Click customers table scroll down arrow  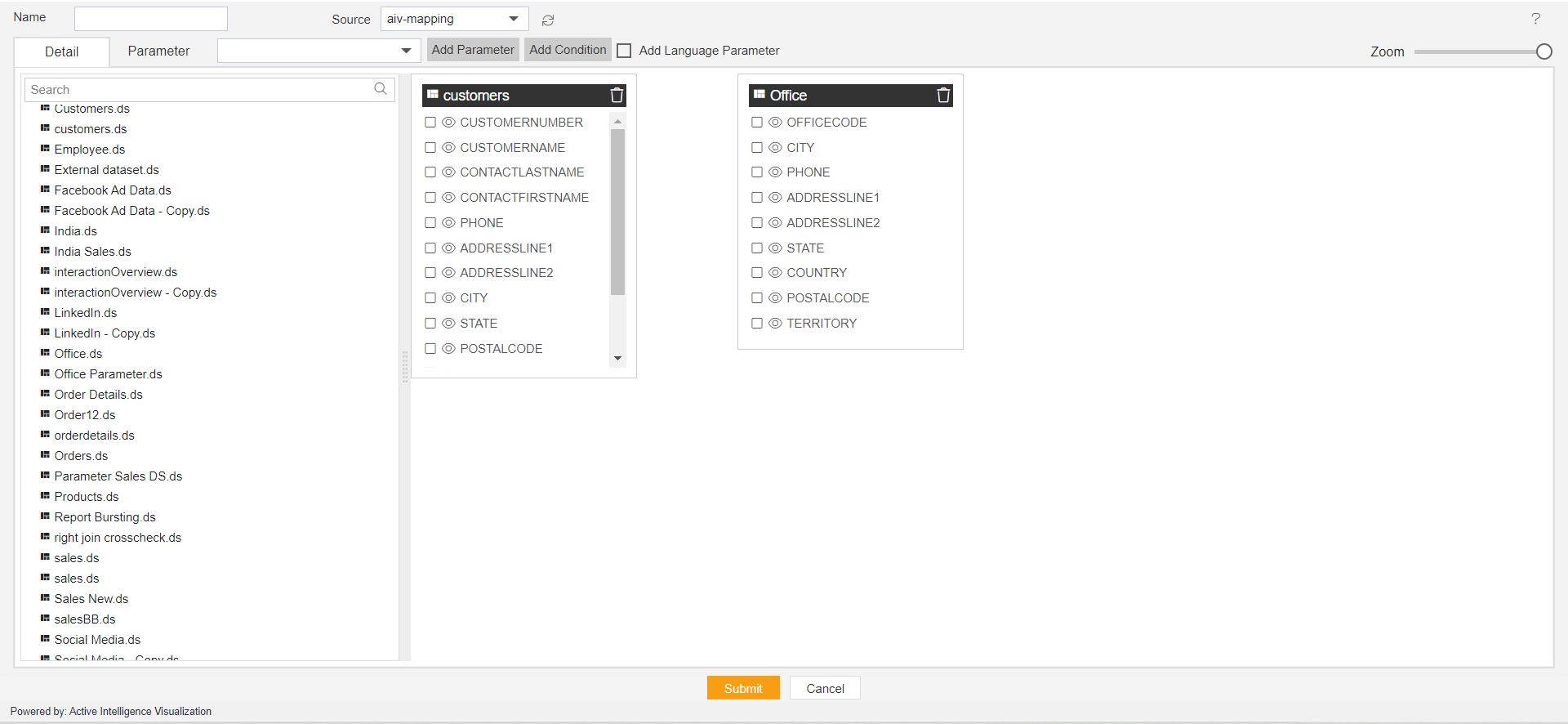tap(617, 358)
